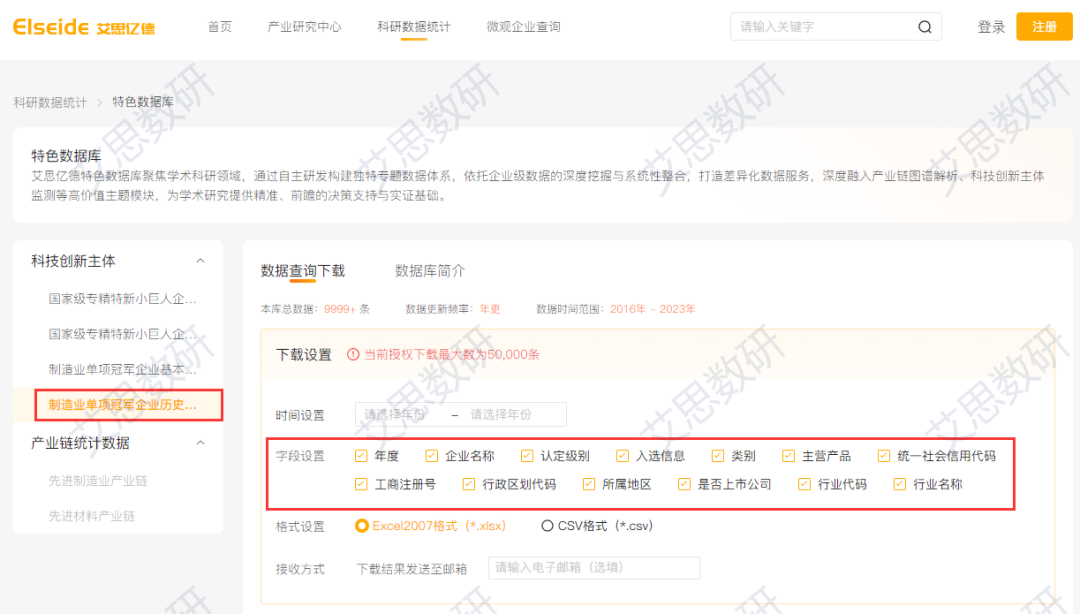Click the 年更 update frequency value
Image resolution: width=1080 pixels, height=614 pixels.
pos(490,309)
